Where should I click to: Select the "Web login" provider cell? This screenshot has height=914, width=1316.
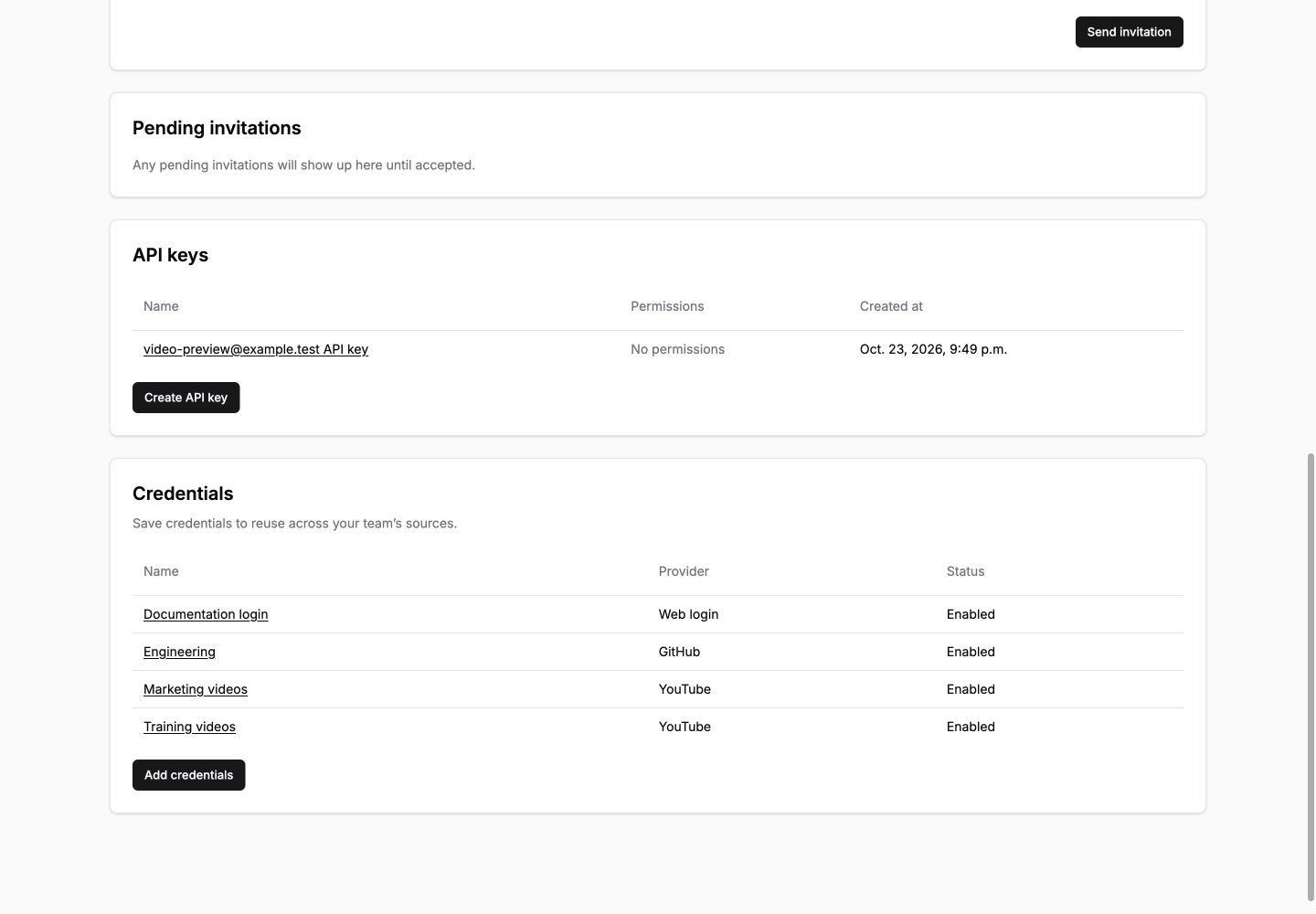[x=688, y=614]
